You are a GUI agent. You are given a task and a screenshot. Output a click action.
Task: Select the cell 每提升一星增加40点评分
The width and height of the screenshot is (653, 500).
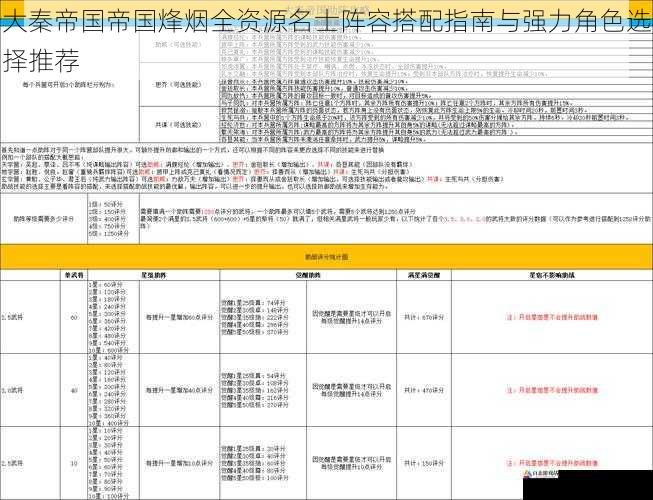tap(179, 391)
